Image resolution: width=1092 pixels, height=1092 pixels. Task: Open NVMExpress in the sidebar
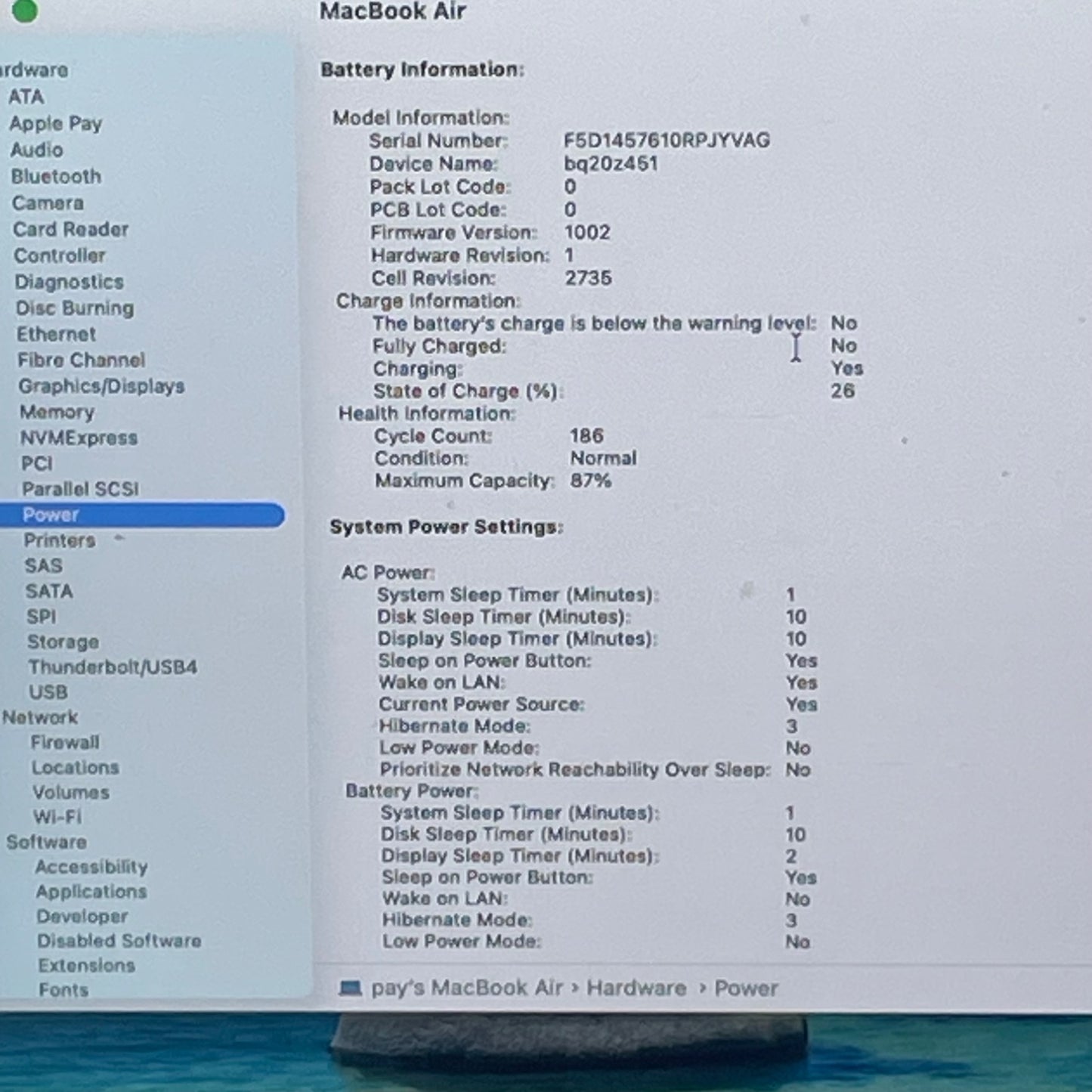point(79,438)
